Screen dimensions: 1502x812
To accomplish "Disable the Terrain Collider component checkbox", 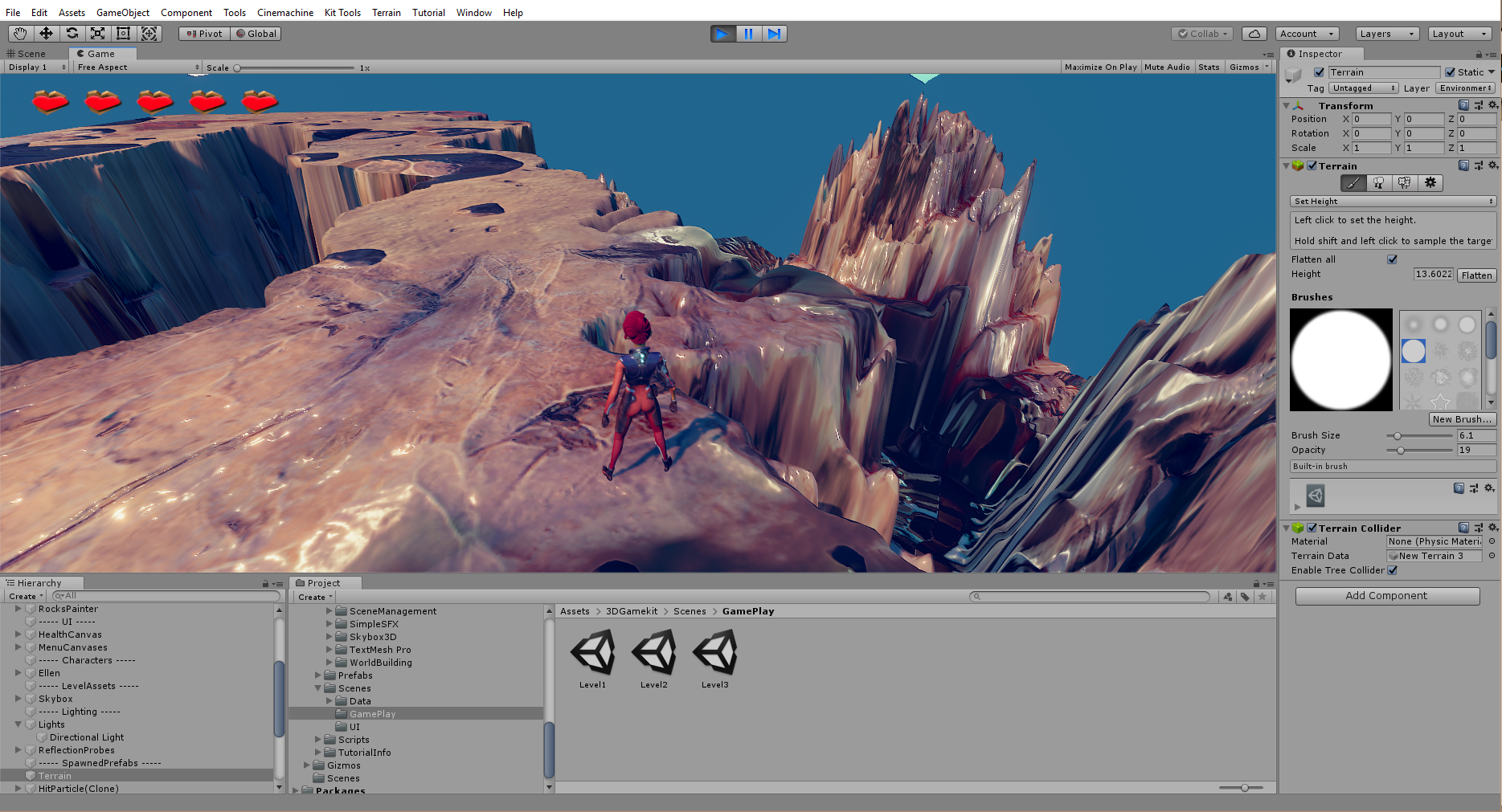I will (1312, 528).
